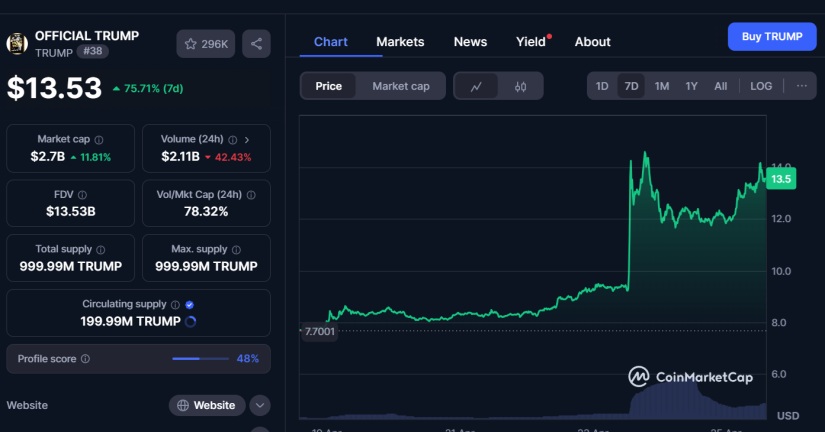Expand the Volume (24h) chevron arrow

247,140
